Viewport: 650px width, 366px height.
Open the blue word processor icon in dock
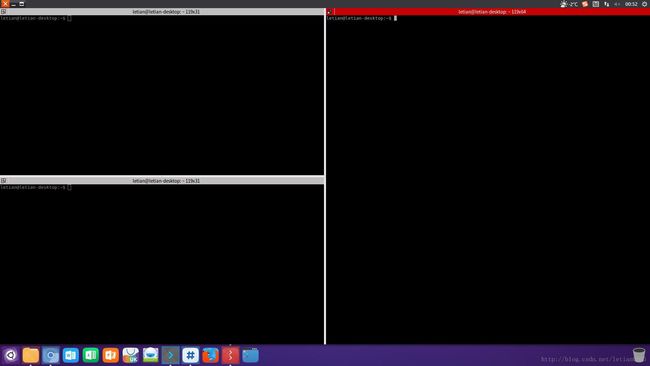point(70,355)
